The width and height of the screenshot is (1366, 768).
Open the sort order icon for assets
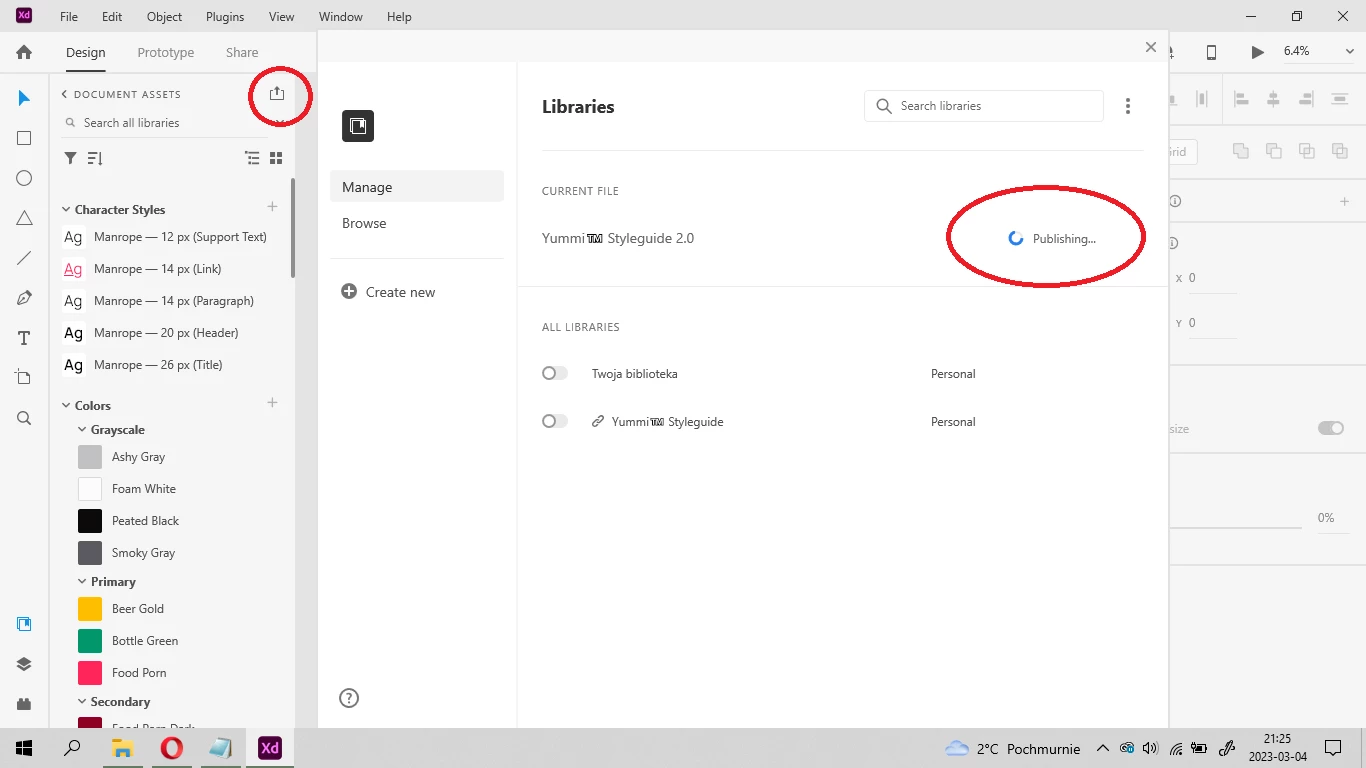[95, 158]
